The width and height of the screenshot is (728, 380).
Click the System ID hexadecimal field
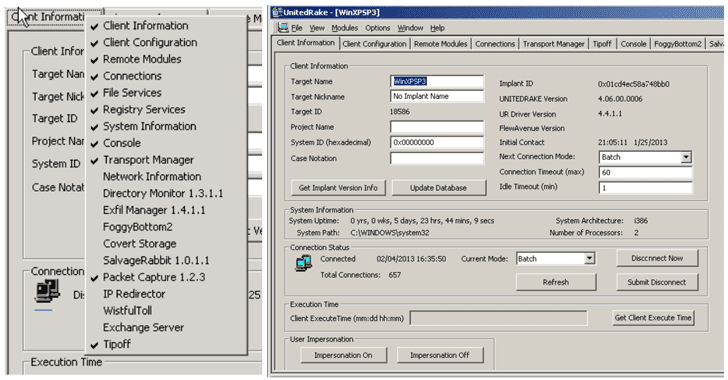click(x=437, y=142)
